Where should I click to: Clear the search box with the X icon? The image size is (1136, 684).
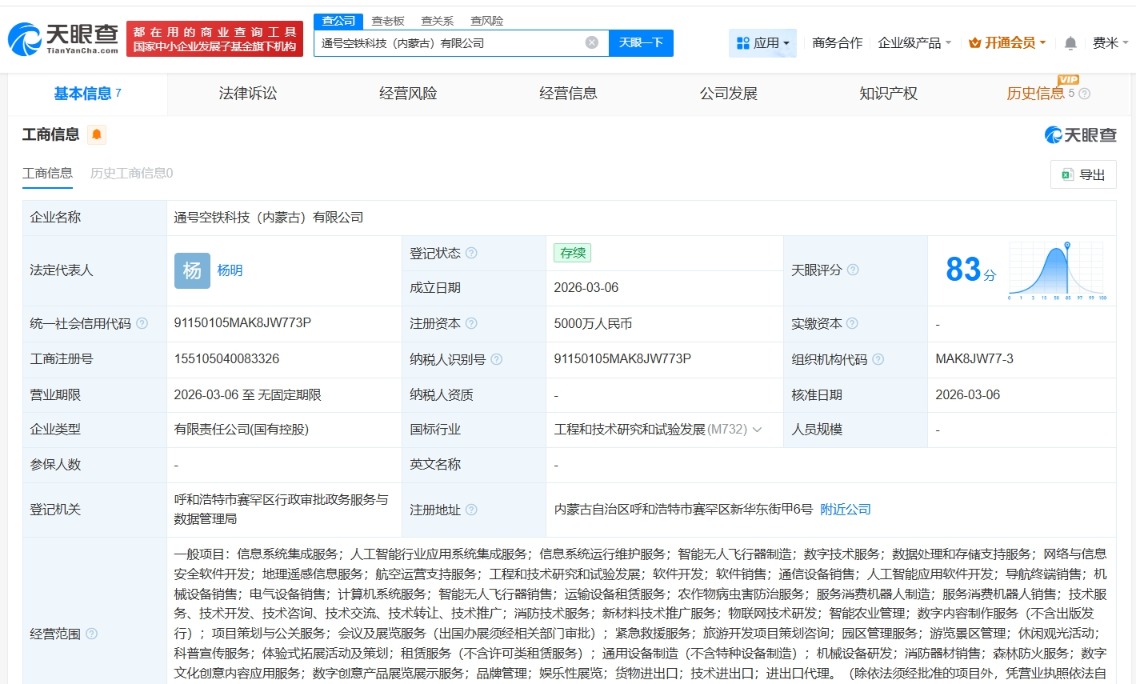[x=591, y=43]
